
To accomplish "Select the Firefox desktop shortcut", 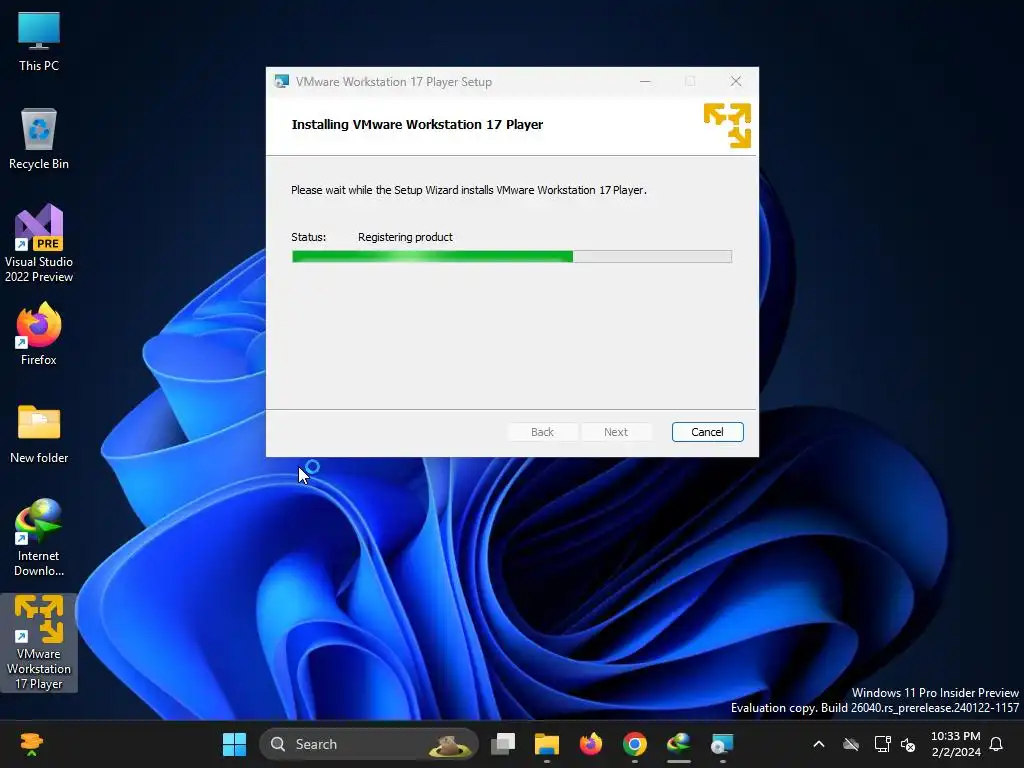I will coord(39,334).
